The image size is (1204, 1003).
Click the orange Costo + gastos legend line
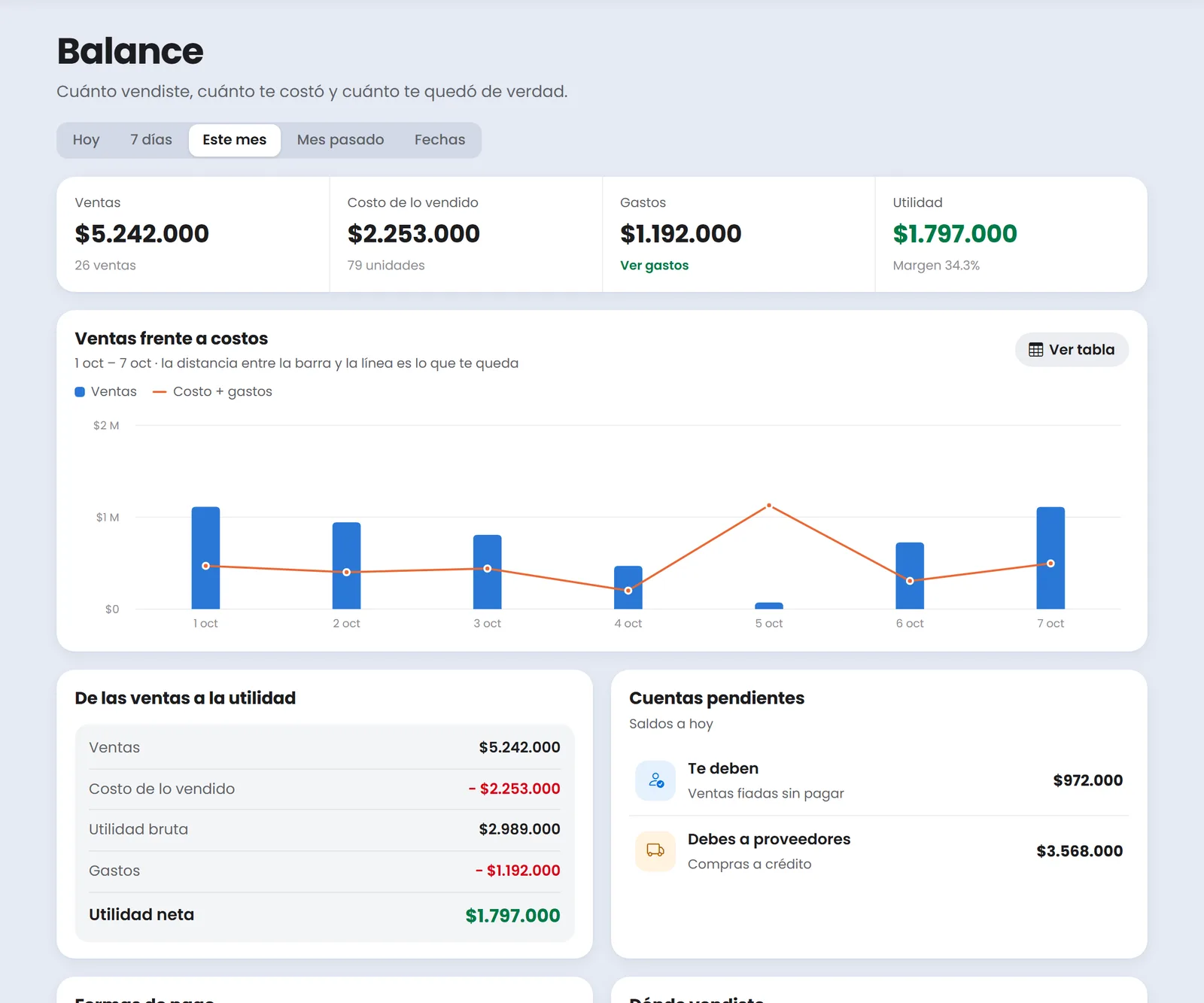point(160,392)
